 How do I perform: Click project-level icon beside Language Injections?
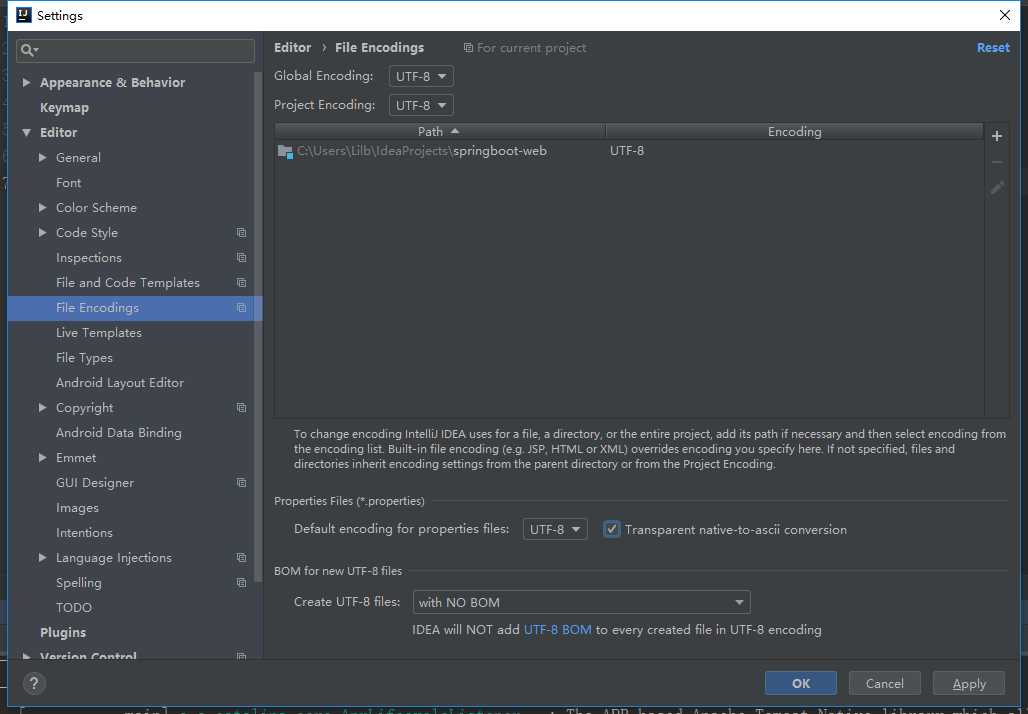(x=241, y=557)
